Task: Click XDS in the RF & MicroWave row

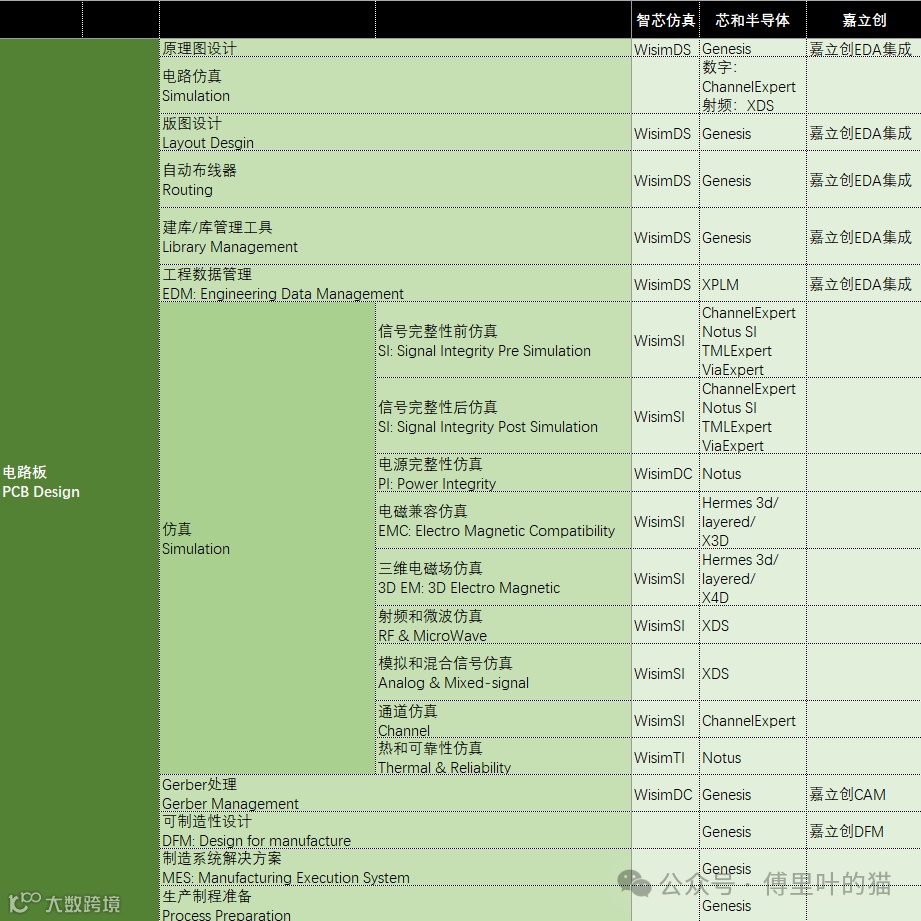Action: (x=752, y=626)
